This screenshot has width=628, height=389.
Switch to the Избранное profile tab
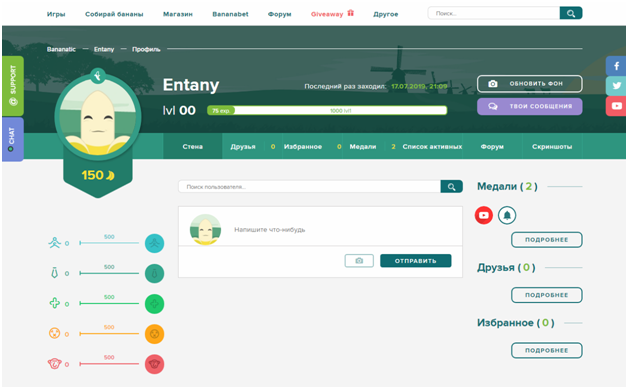click(303, 147)
